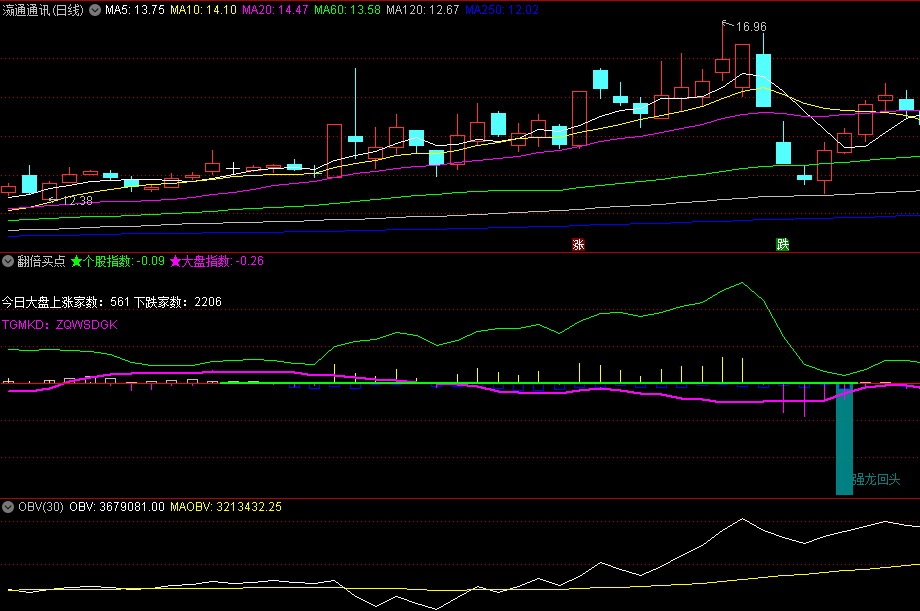Screen dimensions: 920x611
Task: Click the 16.96 high price label
Action: pyautogui.click(x=751, y=26)
